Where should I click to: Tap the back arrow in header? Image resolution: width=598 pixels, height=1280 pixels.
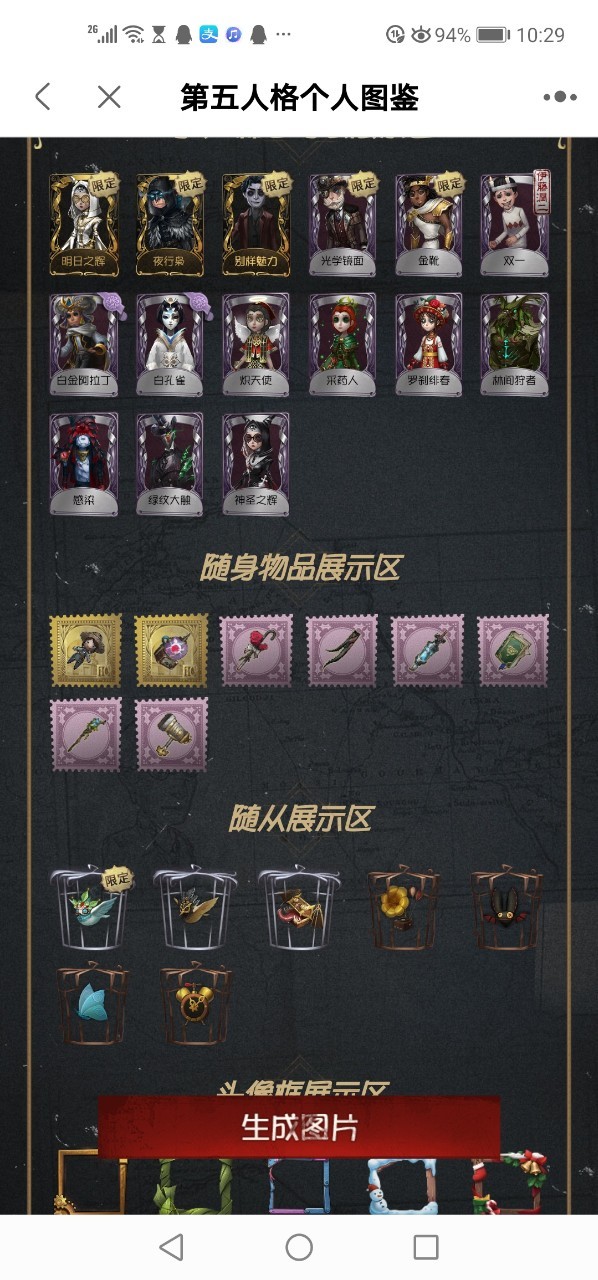pyautogui.click(x=42, y=97)
